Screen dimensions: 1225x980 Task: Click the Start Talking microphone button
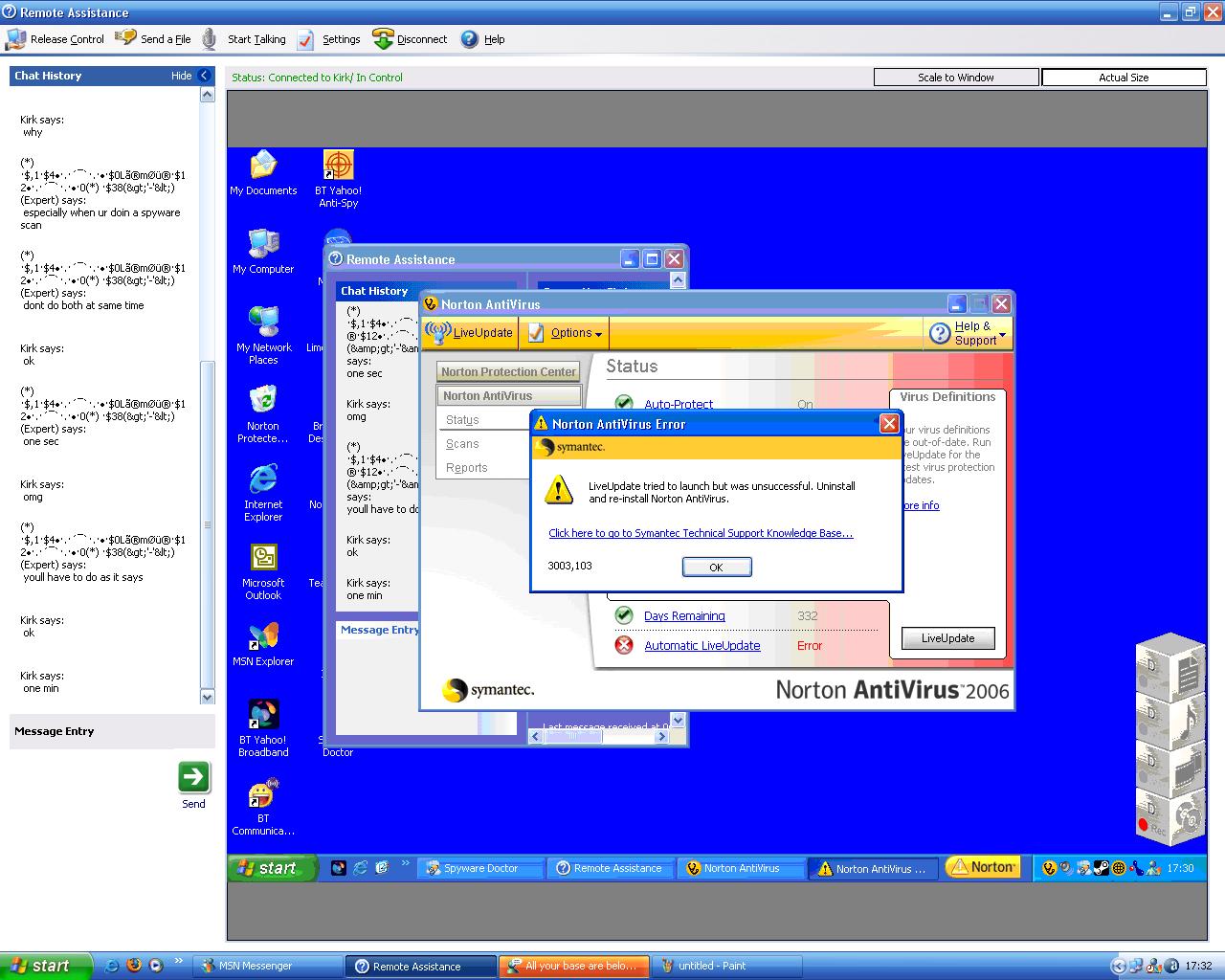click(245, 39)
